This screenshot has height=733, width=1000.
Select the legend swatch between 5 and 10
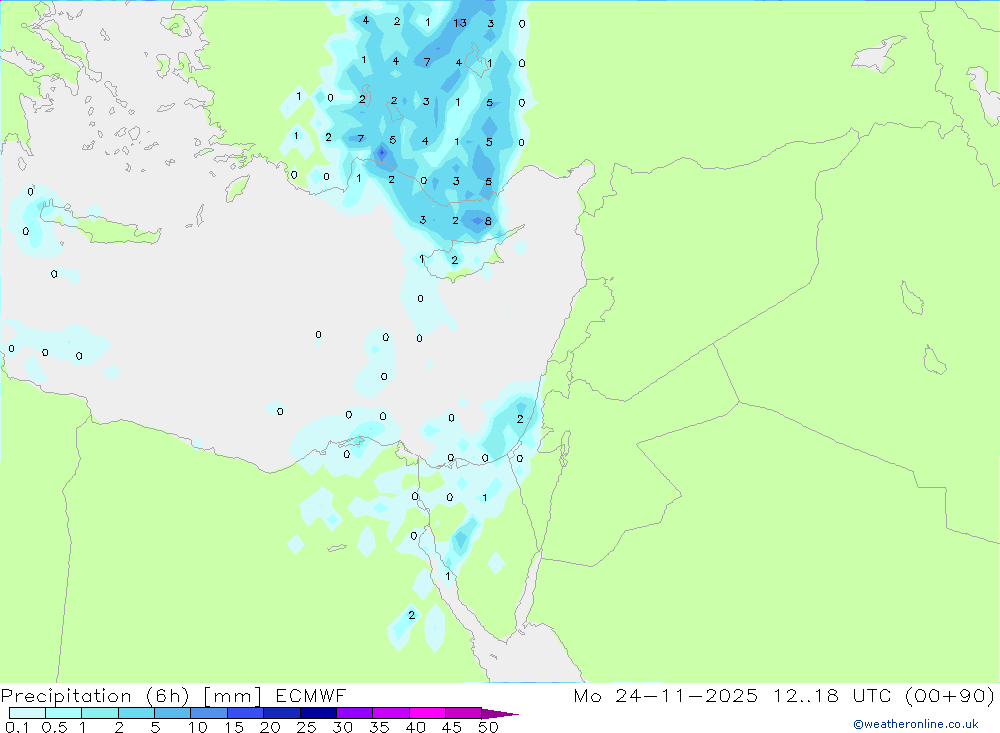[173, 713]
